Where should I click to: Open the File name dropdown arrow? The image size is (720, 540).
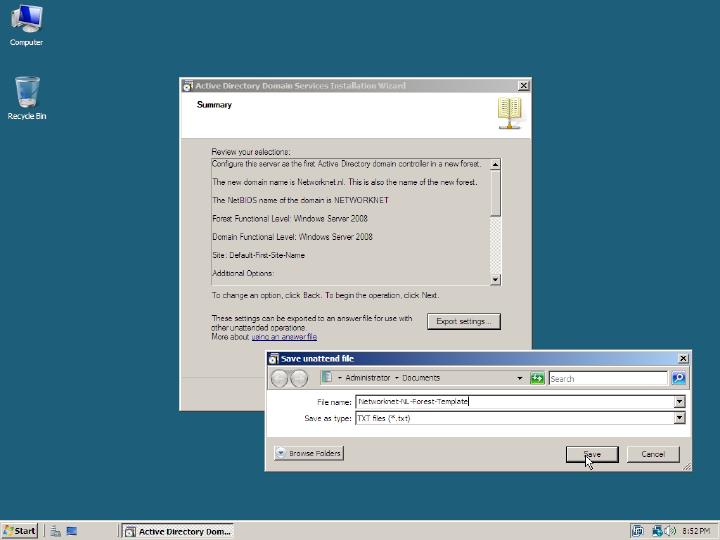(680, 402)
